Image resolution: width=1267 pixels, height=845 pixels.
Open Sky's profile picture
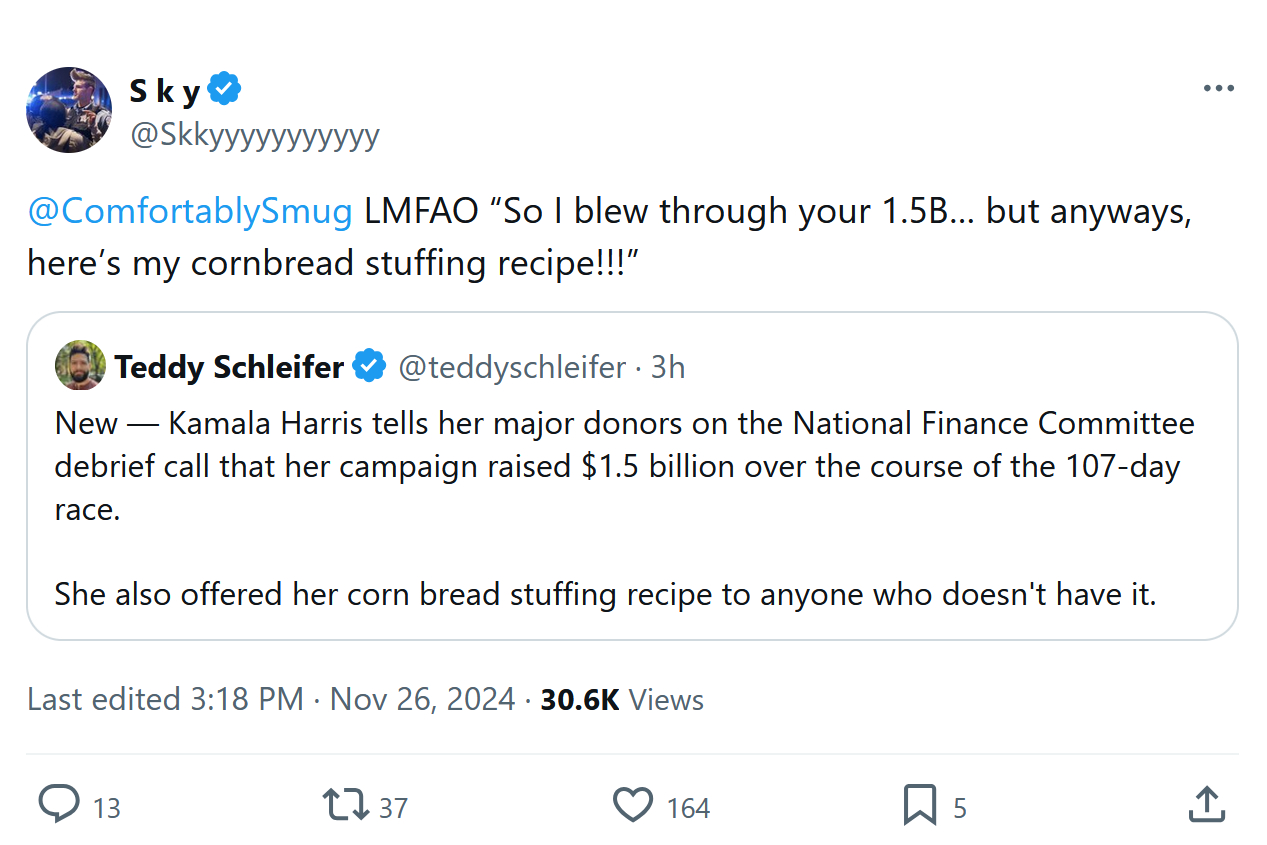click(69, 110)
